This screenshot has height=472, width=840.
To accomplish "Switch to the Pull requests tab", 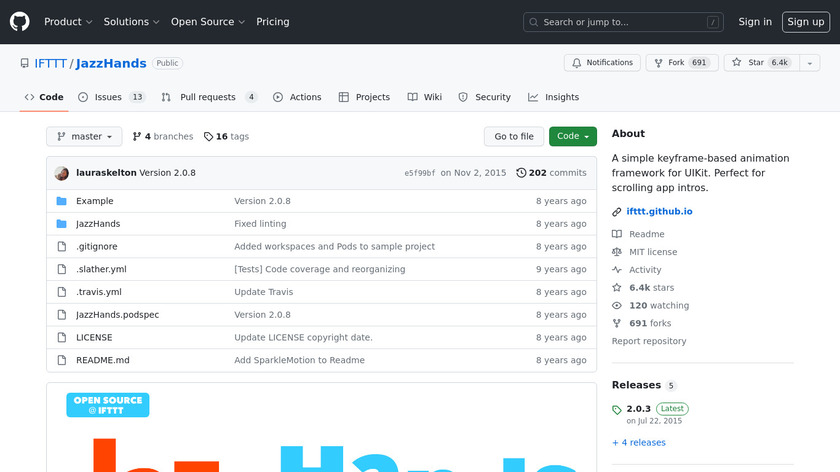I will point(209,97).
